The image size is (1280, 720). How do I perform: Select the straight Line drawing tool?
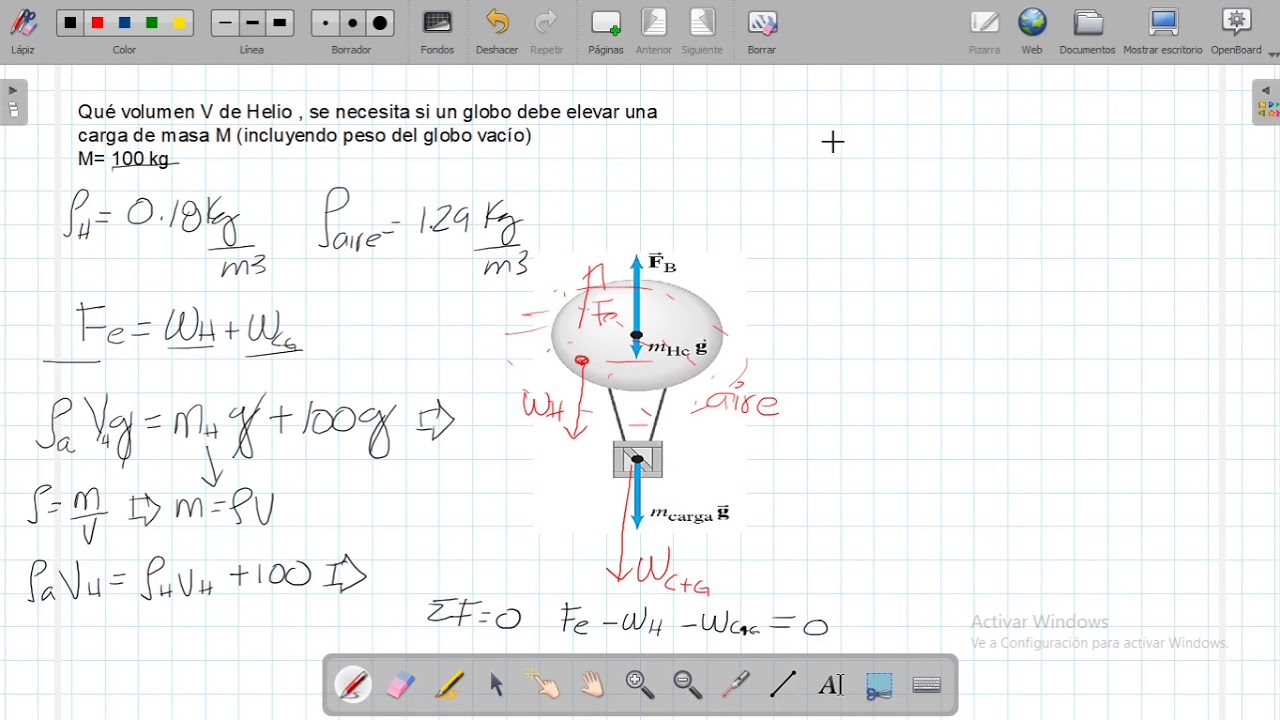click(x=783, y=685)
